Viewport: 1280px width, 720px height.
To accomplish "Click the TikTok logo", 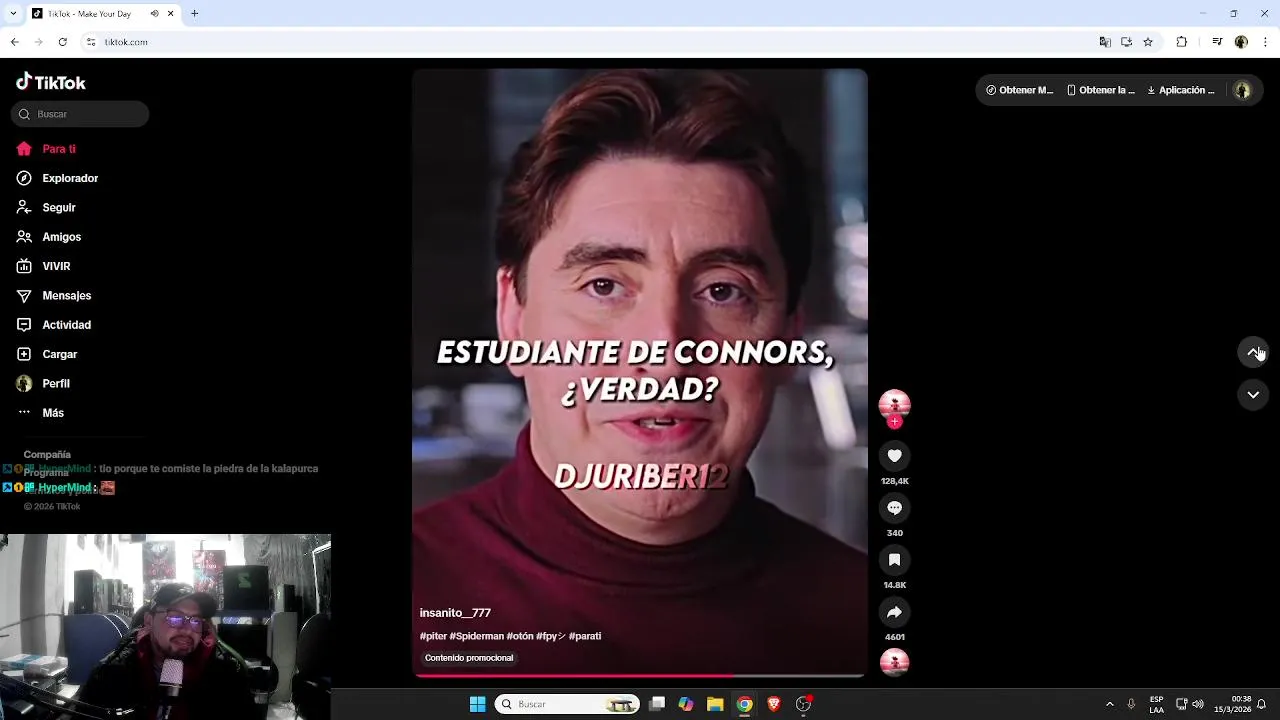I will pos(51,82).
